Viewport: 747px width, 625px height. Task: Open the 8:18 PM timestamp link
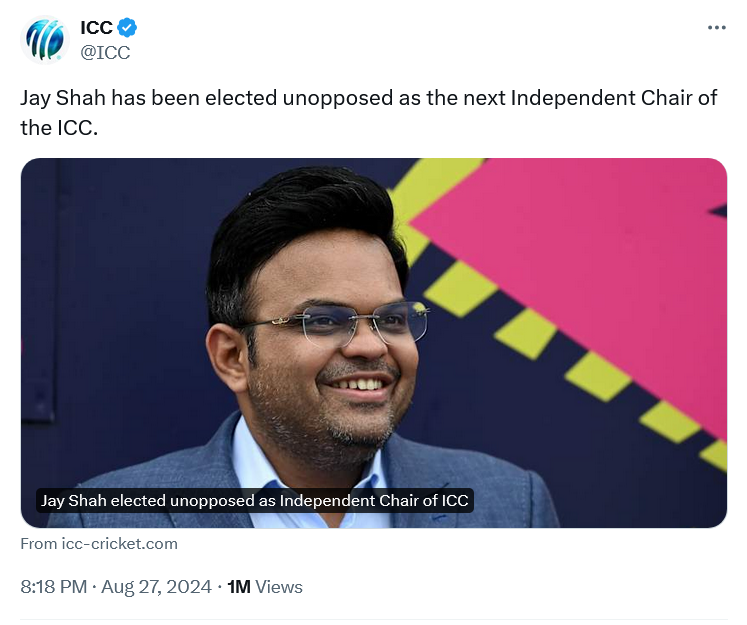click(x=54, y=587)
